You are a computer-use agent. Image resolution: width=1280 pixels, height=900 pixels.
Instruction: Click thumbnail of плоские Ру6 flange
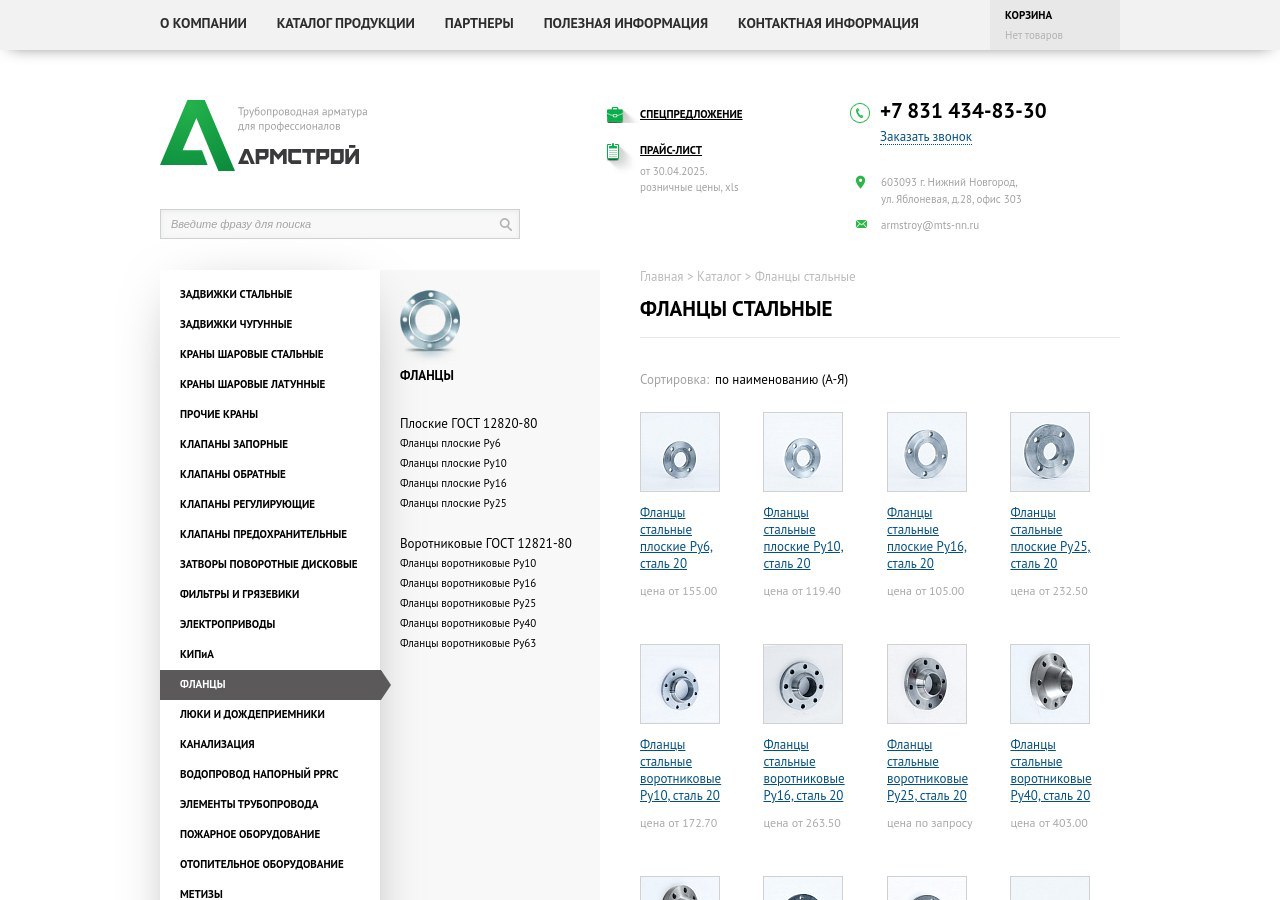[x=680, y=452]
